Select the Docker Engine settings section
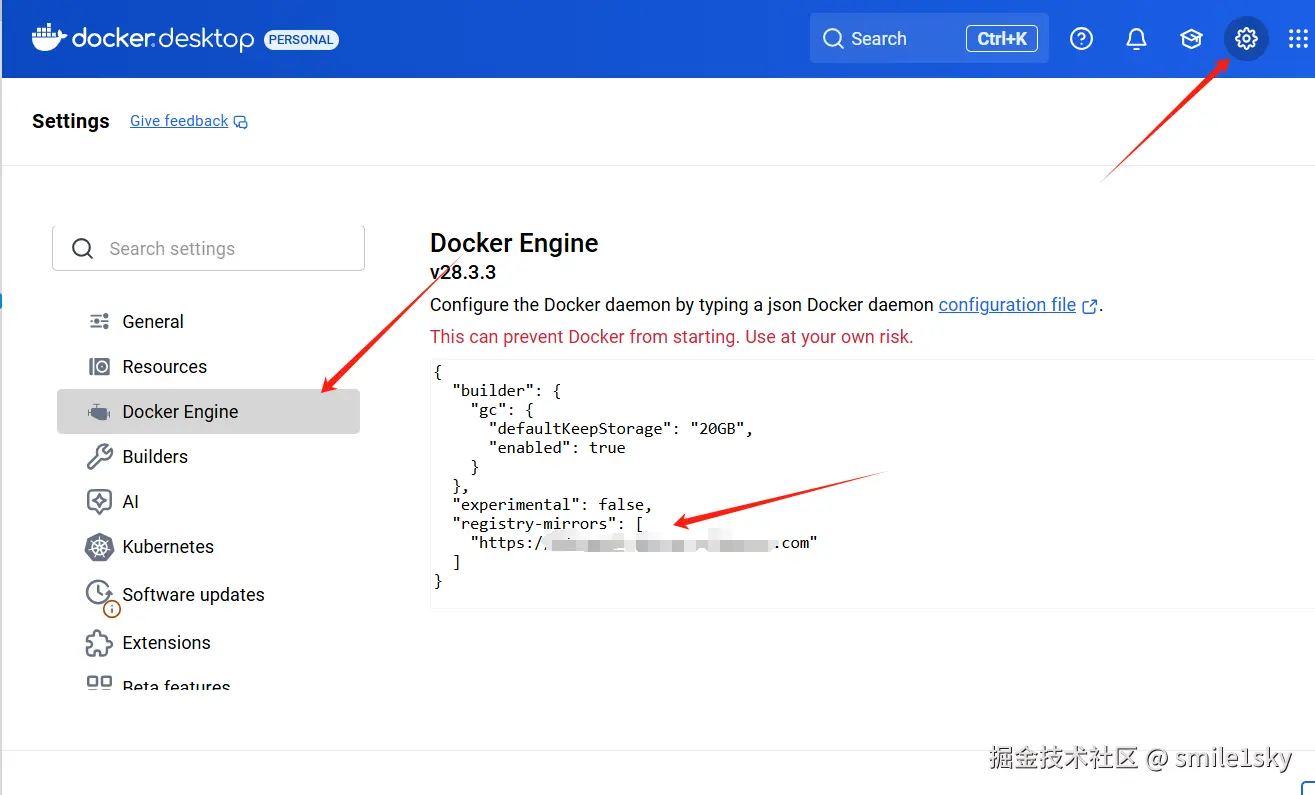 (x=208, y=412)
